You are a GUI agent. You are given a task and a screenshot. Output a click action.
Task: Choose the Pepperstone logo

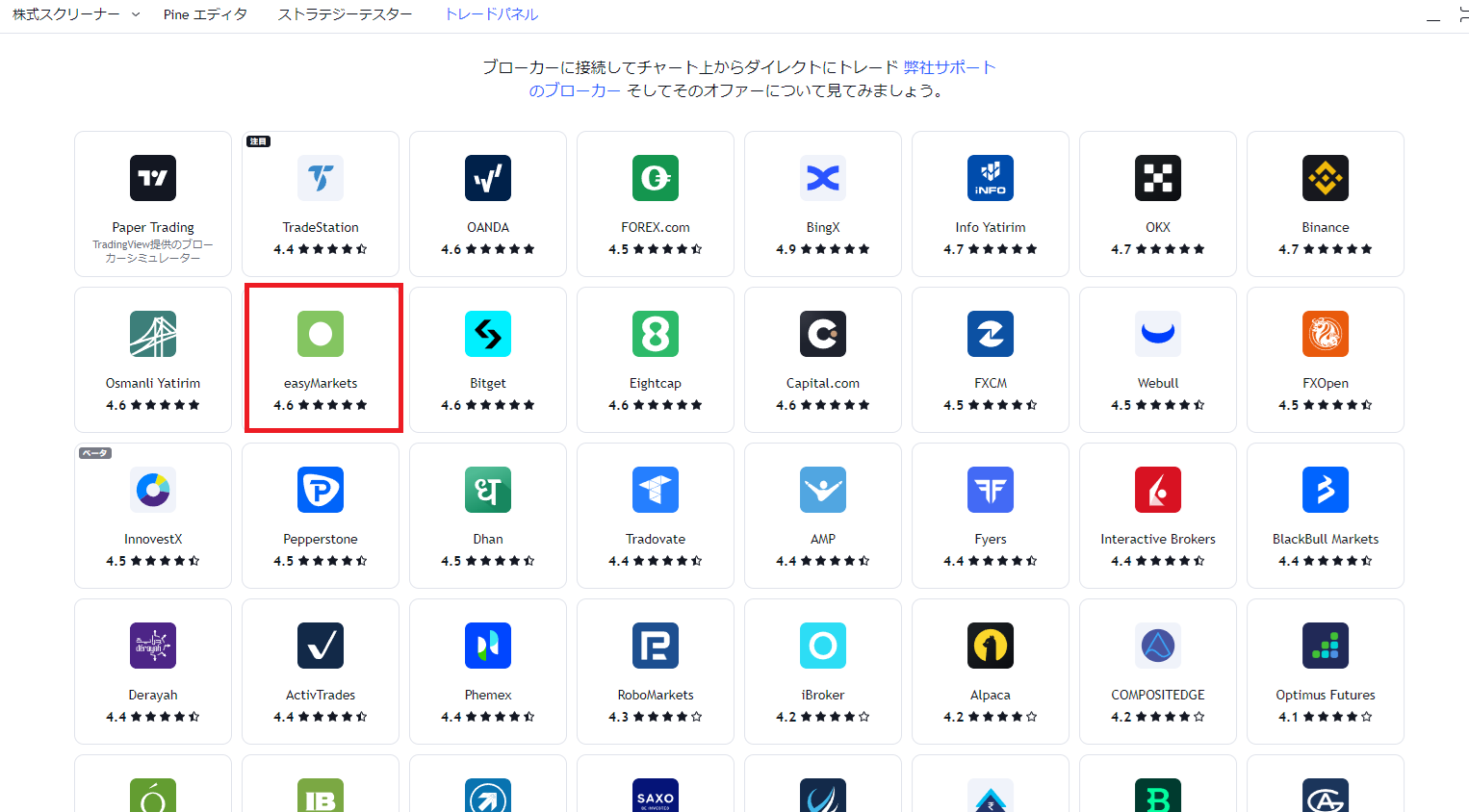[321, 490]
